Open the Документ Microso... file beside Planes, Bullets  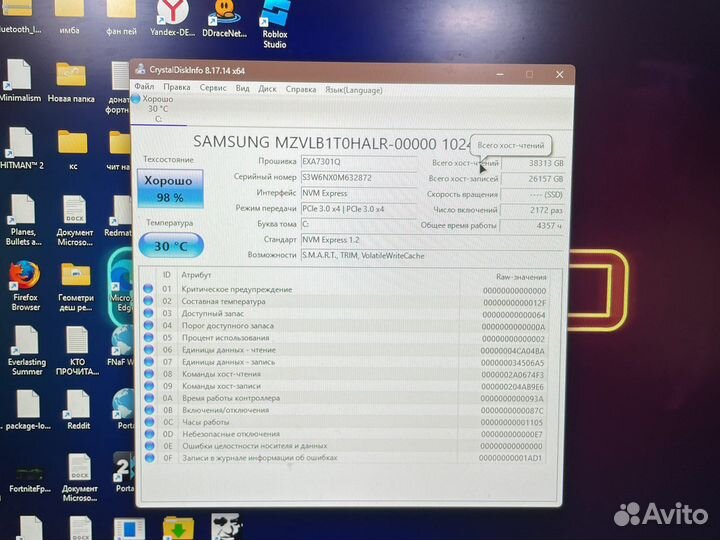(x=75, y=221)
